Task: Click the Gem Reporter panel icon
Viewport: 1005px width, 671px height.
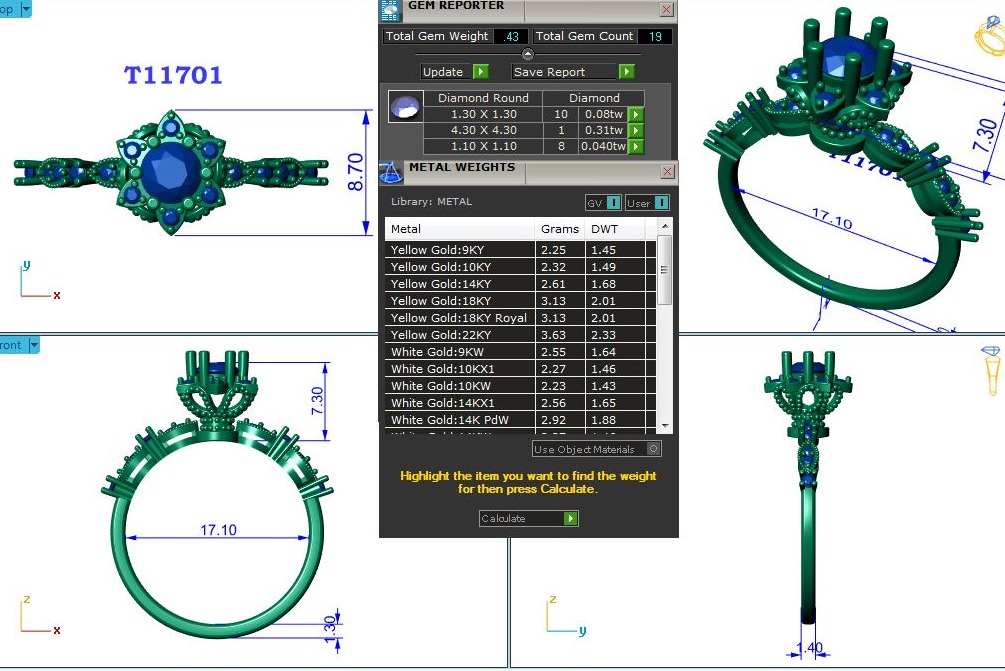Action: [x=390, y=10]
